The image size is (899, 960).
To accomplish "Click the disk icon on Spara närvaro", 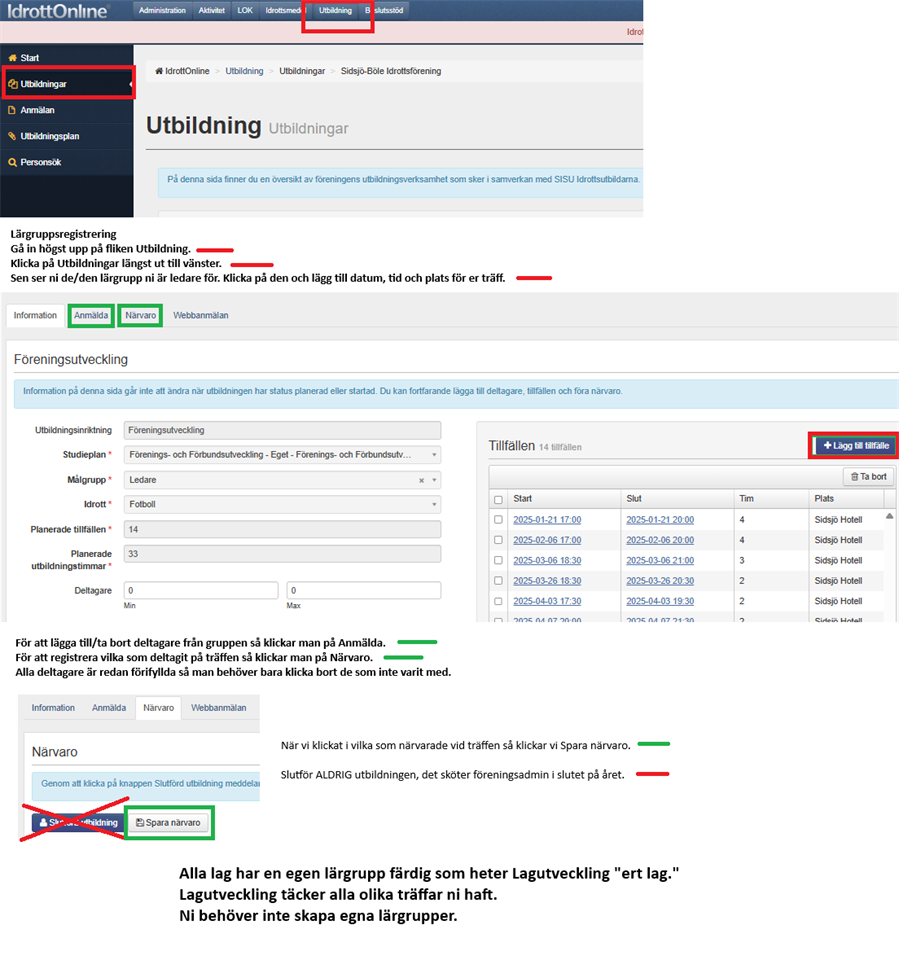I will (141, 823).
